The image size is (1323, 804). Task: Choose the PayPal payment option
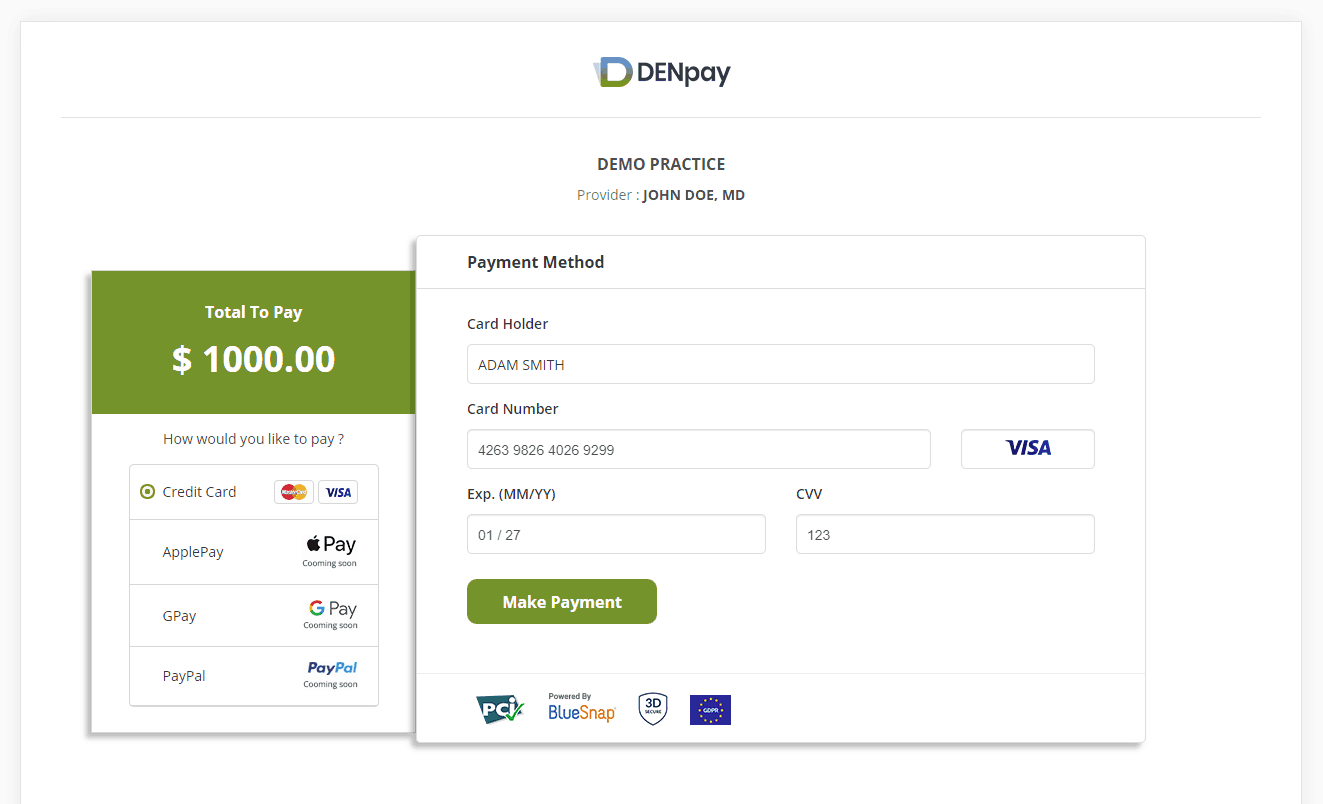click(x=254, y=676)
